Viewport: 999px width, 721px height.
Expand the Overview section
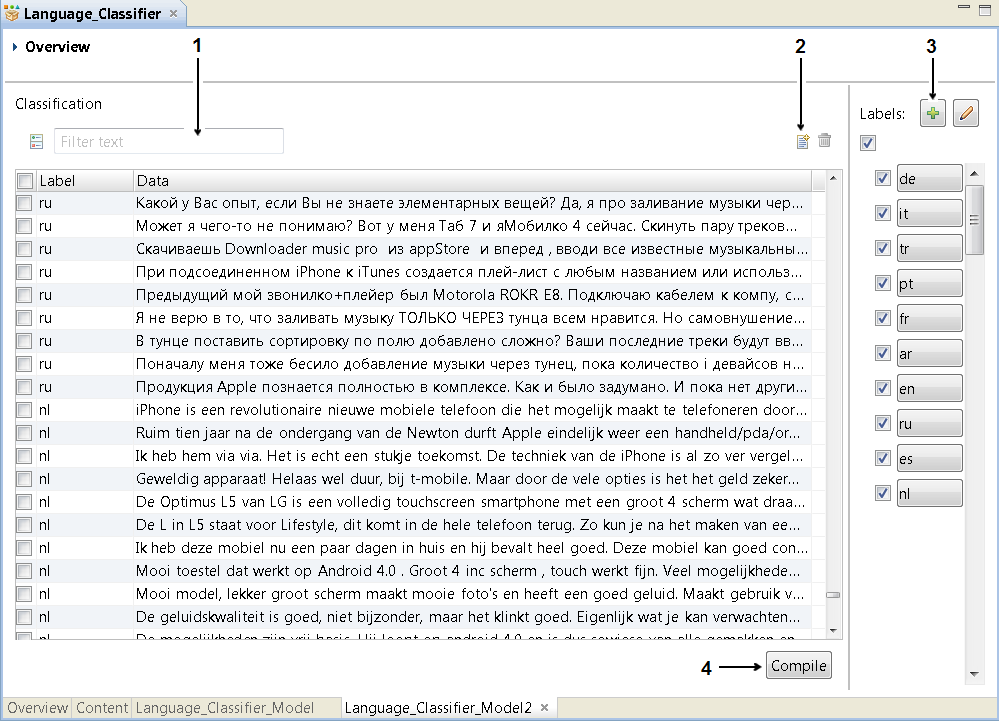(x=15, y=47)
